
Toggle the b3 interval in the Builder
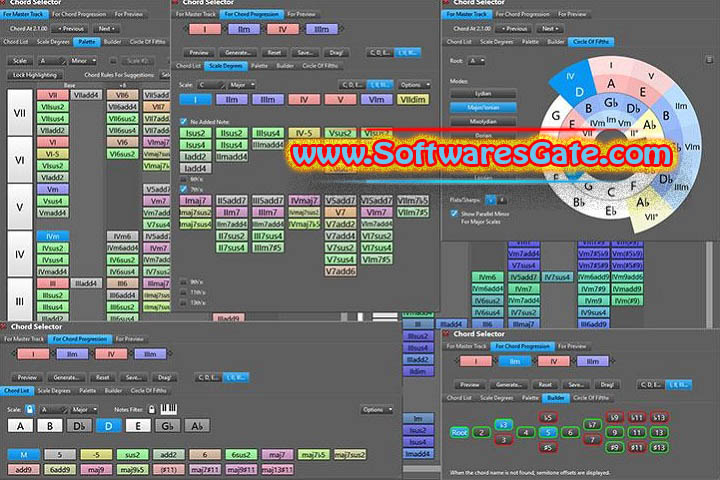tap(503, 424)
